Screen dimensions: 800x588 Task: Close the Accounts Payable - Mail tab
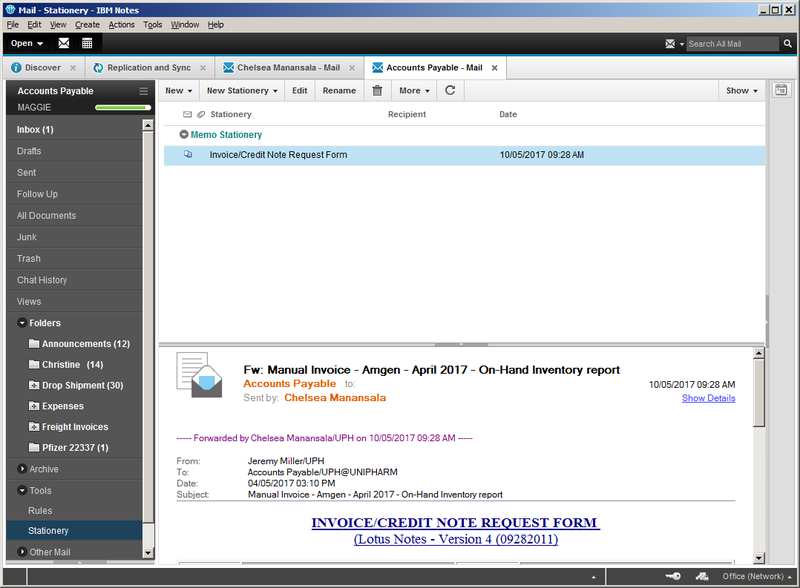coord(494,67)
